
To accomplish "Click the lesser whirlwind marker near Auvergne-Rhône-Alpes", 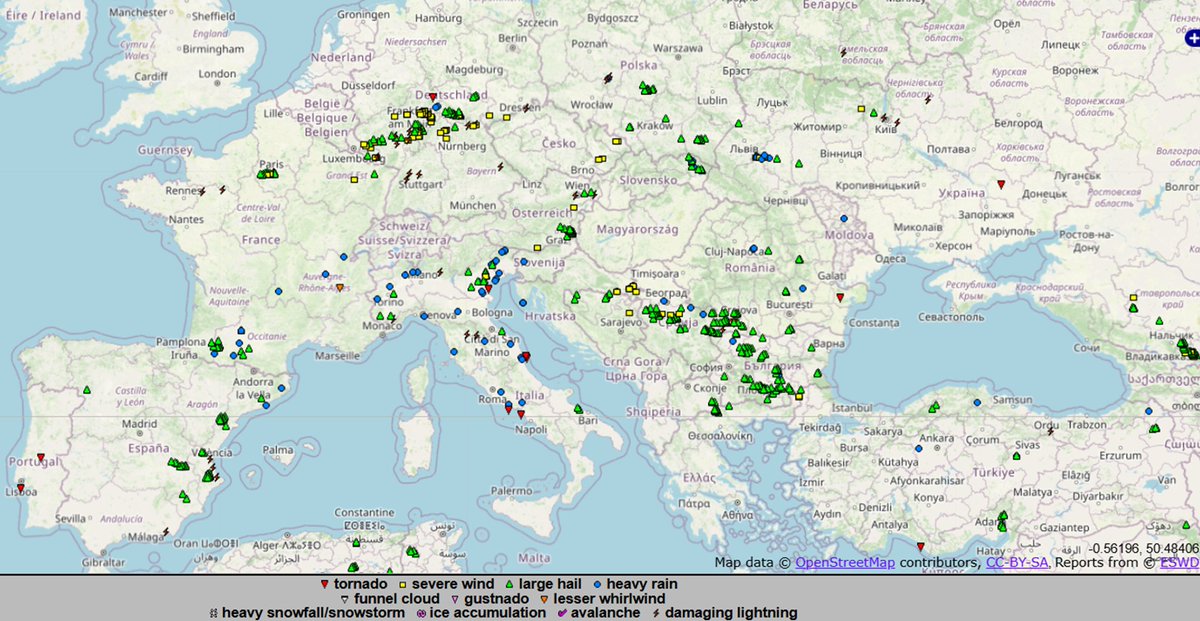I will pos(340,287).
